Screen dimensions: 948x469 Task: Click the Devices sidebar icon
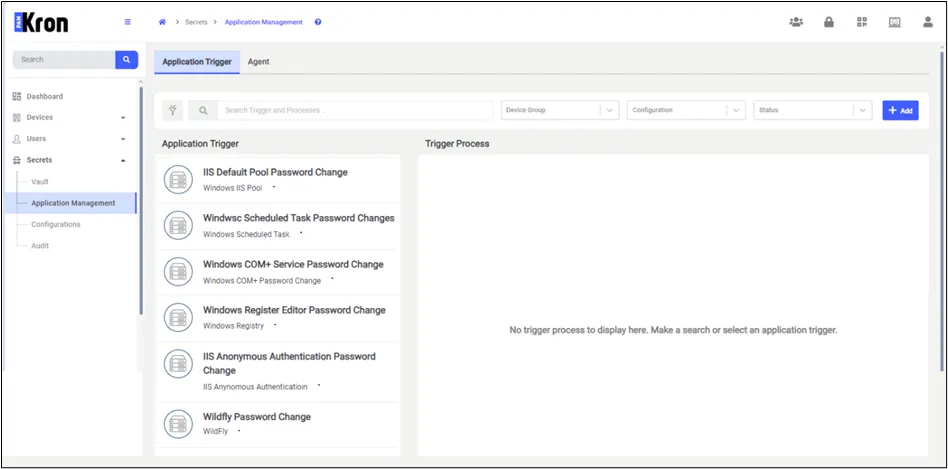[x=17, y=117]
